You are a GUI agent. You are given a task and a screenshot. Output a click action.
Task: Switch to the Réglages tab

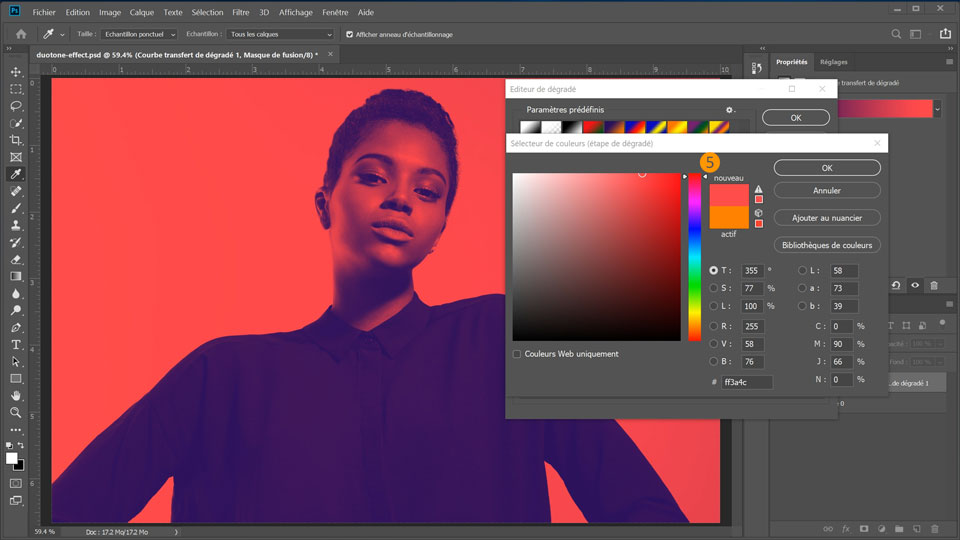click(834, 62)
